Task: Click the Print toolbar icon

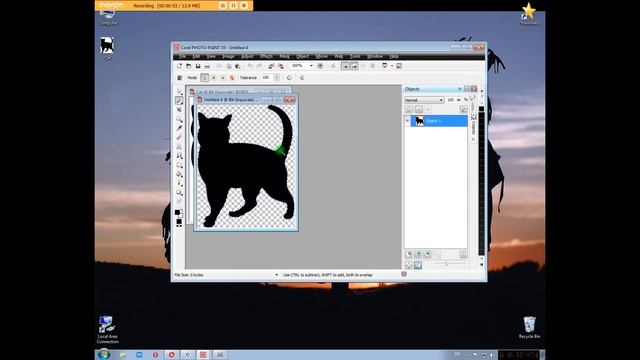Action: tap(207, 66)
